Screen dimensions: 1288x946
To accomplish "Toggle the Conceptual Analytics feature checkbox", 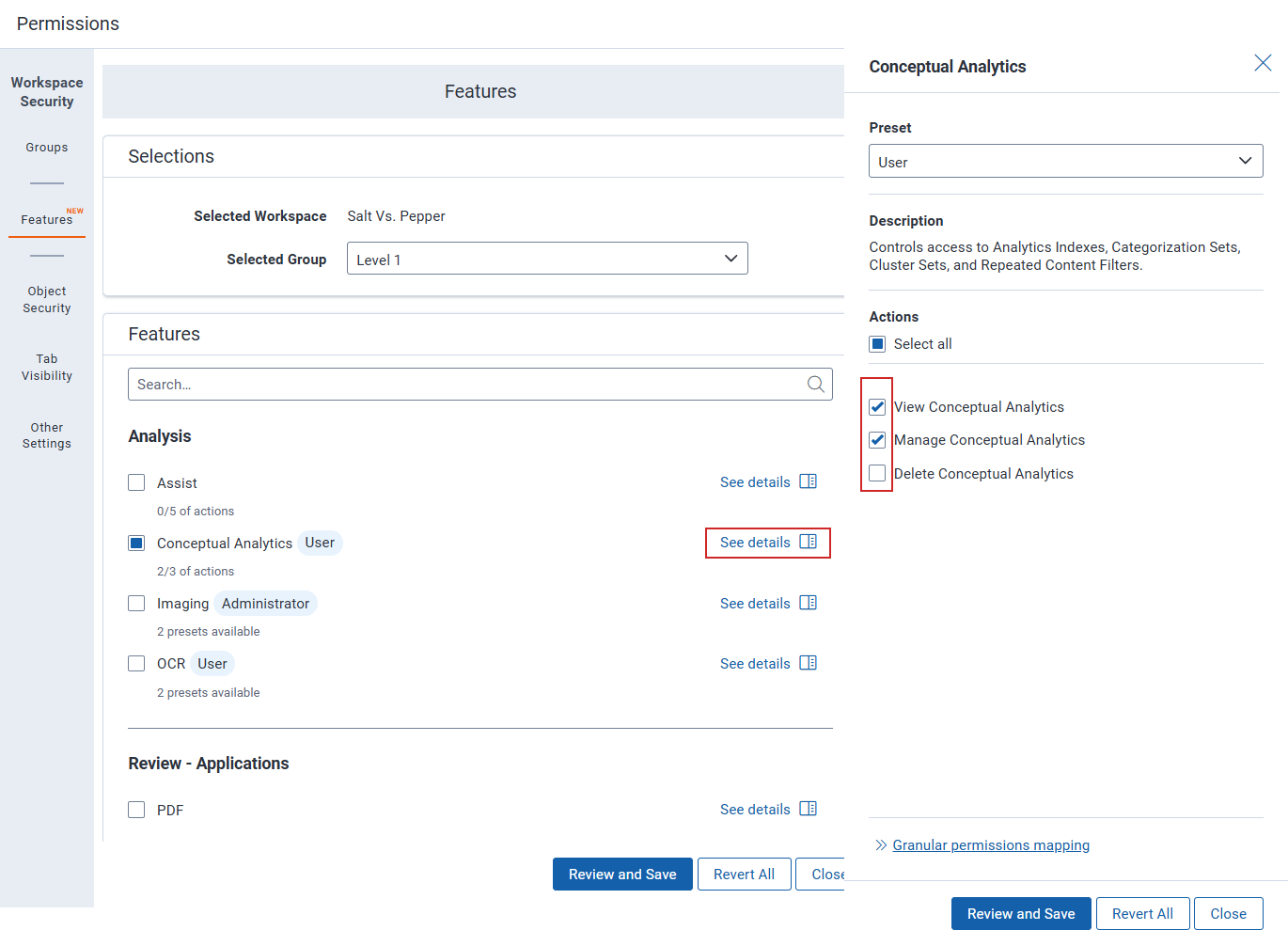I will coord(136,543).
